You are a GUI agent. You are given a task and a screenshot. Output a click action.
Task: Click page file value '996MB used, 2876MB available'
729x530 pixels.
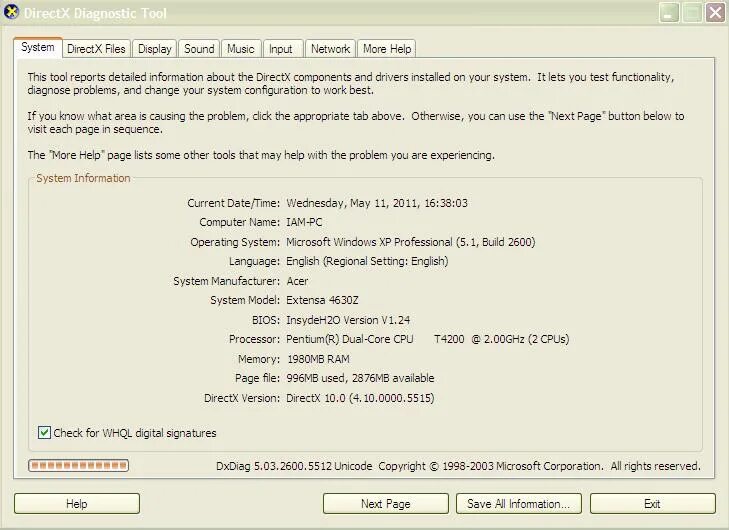pos(360,378)
